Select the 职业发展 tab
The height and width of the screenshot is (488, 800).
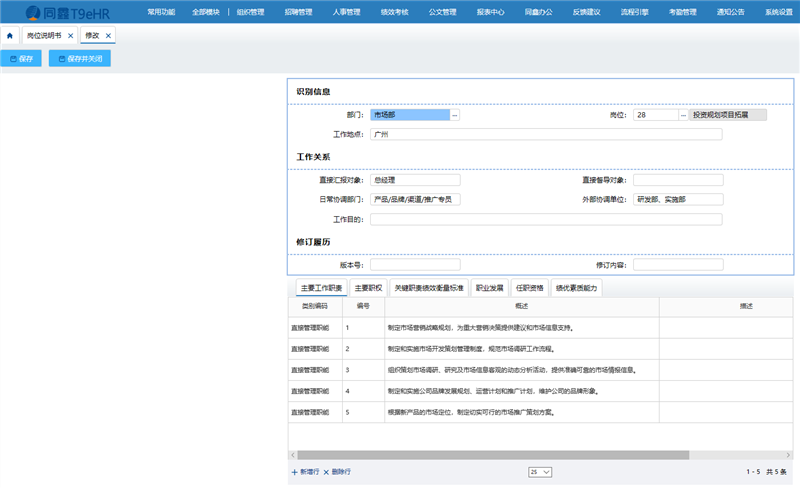(490, 288)
